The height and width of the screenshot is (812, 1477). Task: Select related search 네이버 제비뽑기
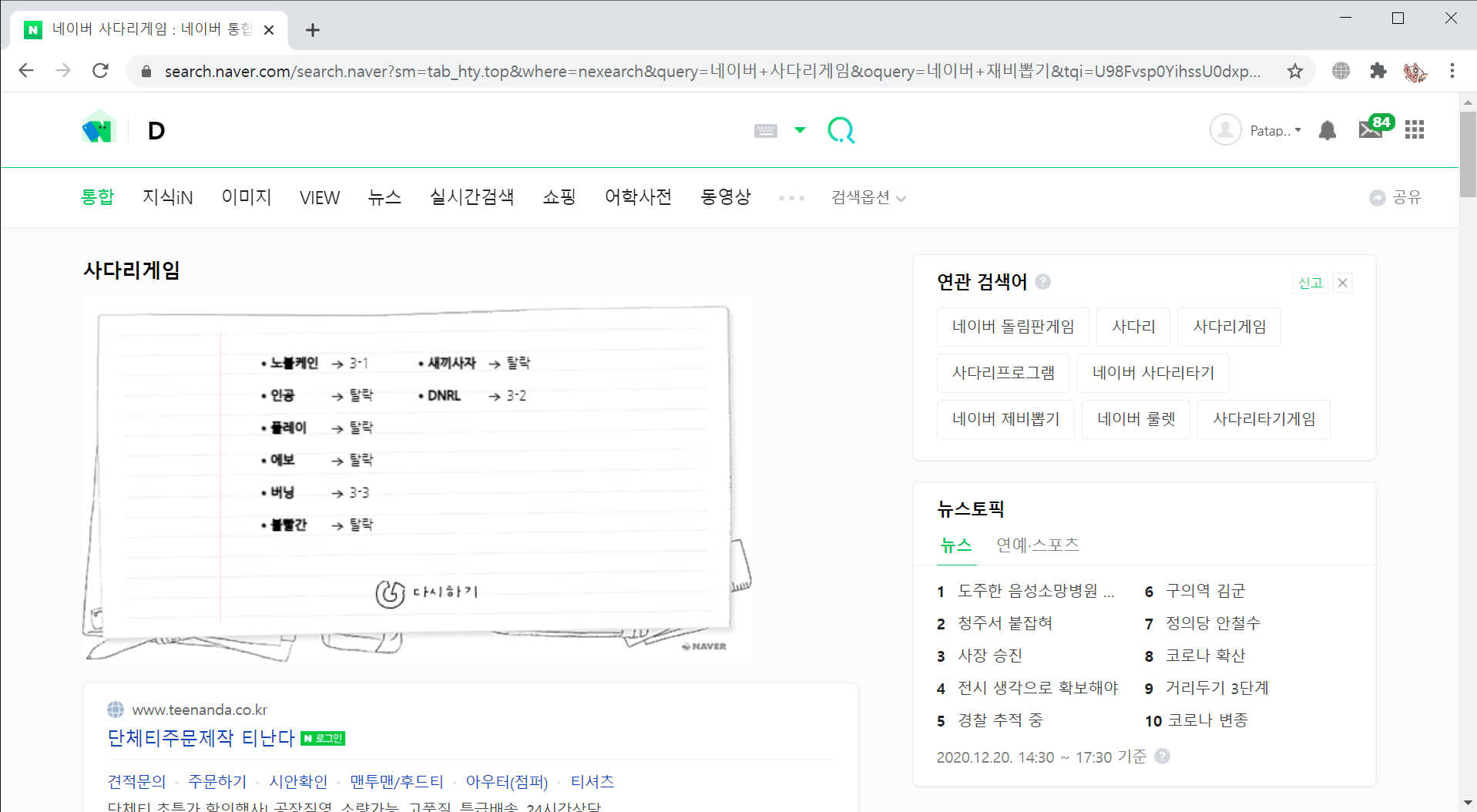pos(1005,419)
